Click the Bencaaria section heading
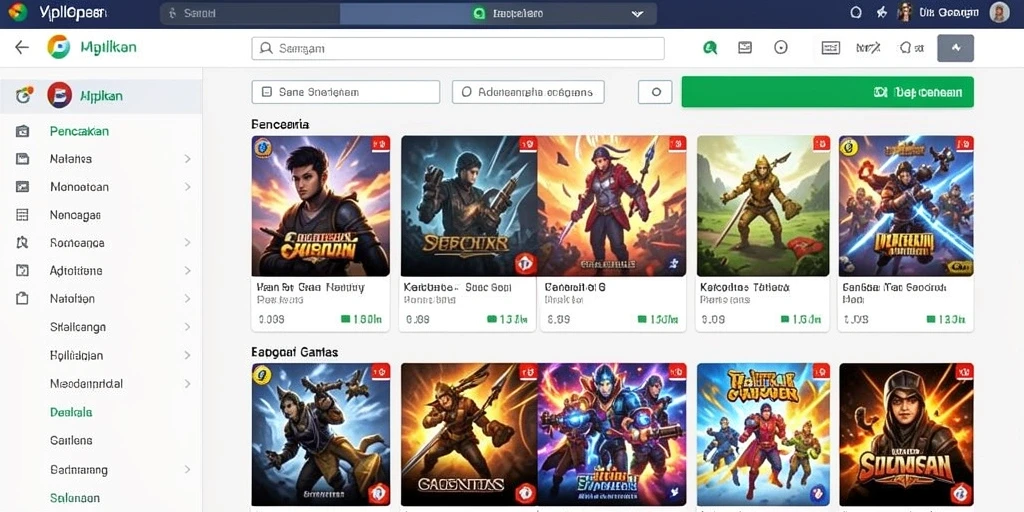Viewport: 1024px width, 512px height. 280,124
